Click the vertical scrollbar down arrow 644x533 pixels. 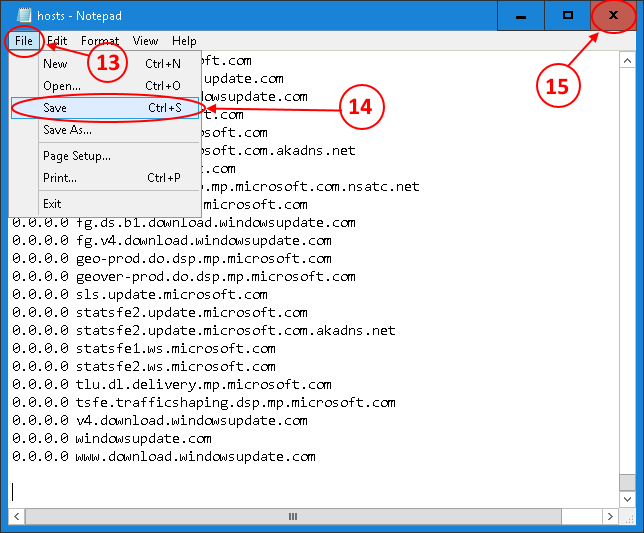[x=627, y=499]
